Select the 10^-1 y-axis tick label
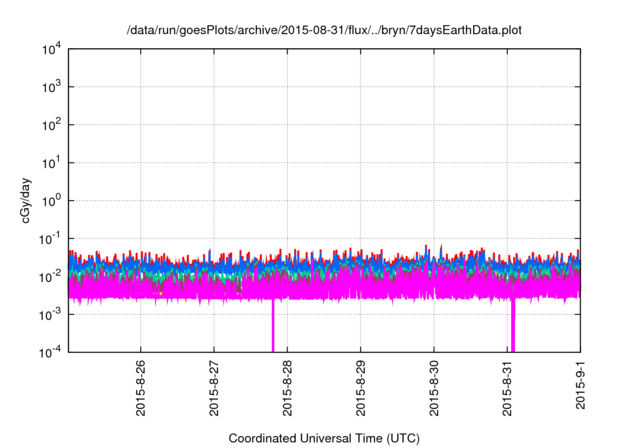640x448 pixels. (x=50, y=239)
